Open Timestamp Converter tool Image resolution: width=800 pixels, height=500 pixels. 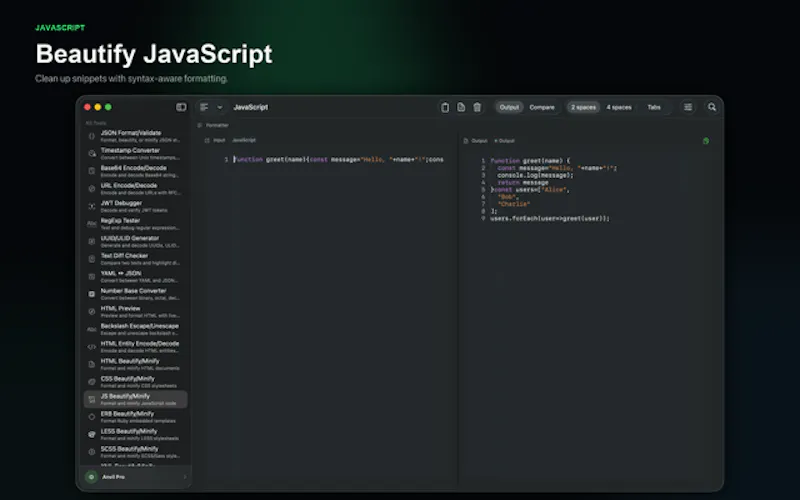point(135,154)
